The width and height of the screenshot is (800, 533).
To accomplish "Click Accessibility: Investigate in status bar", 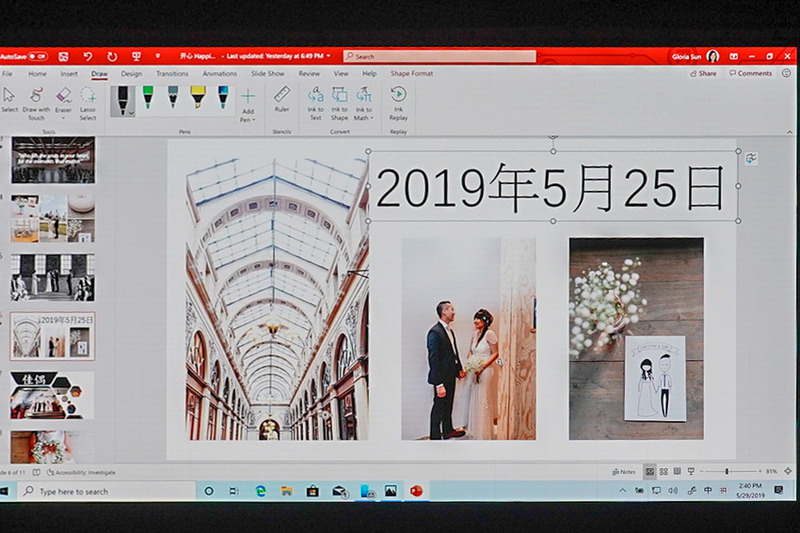I will pyautogui.click(x=82, y=472).
